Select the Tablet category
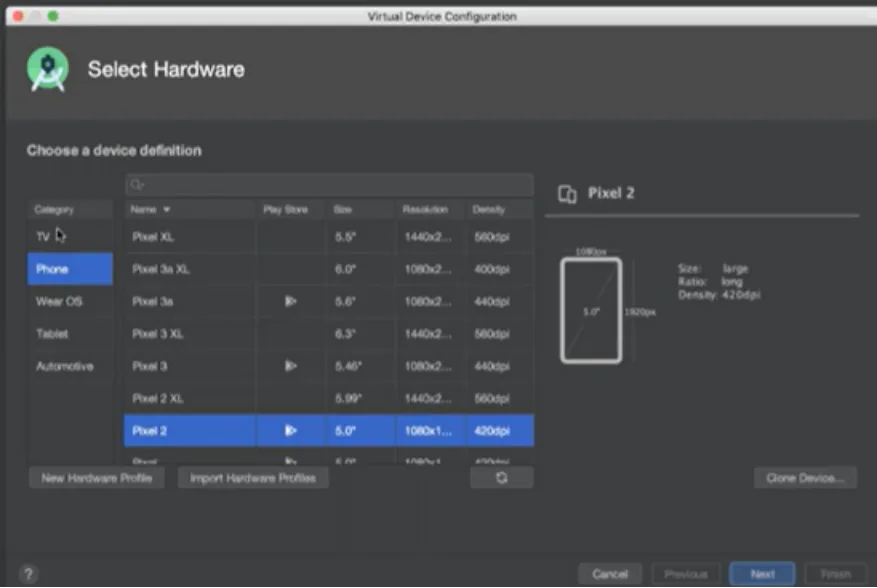 [70, 334]
